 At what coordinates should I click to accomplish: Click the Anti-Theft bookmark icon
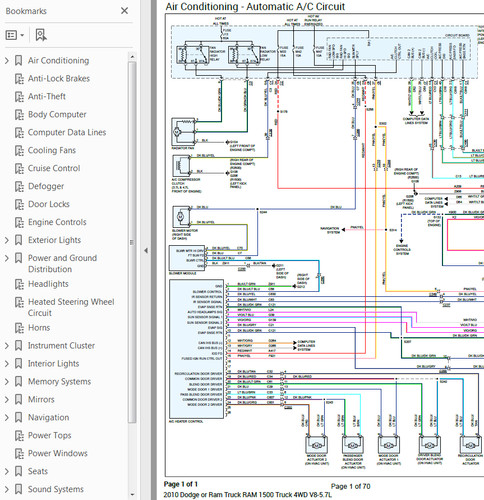pyautogui.click(x=19, y=97)
